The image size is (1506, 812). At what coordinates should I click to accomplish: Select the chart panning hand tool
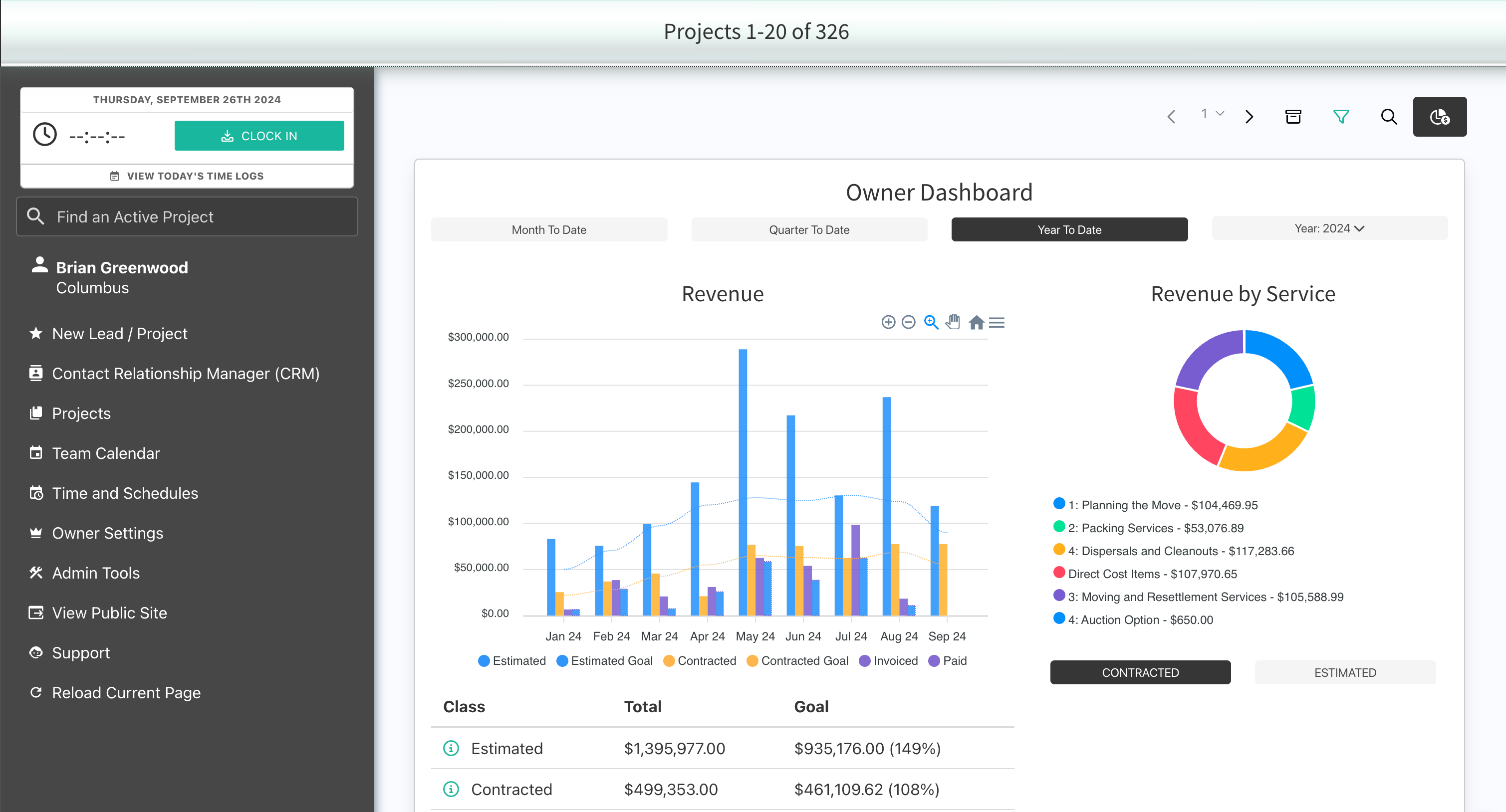coord(953,322)
